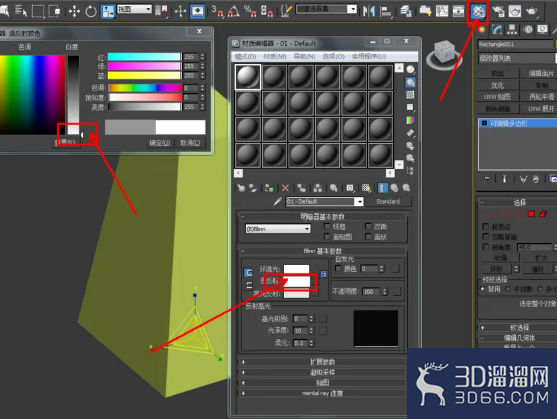Toggle the checkered Background icon
Image resolution: width=557 pixels, height=419 pixels.
(410, 95)
